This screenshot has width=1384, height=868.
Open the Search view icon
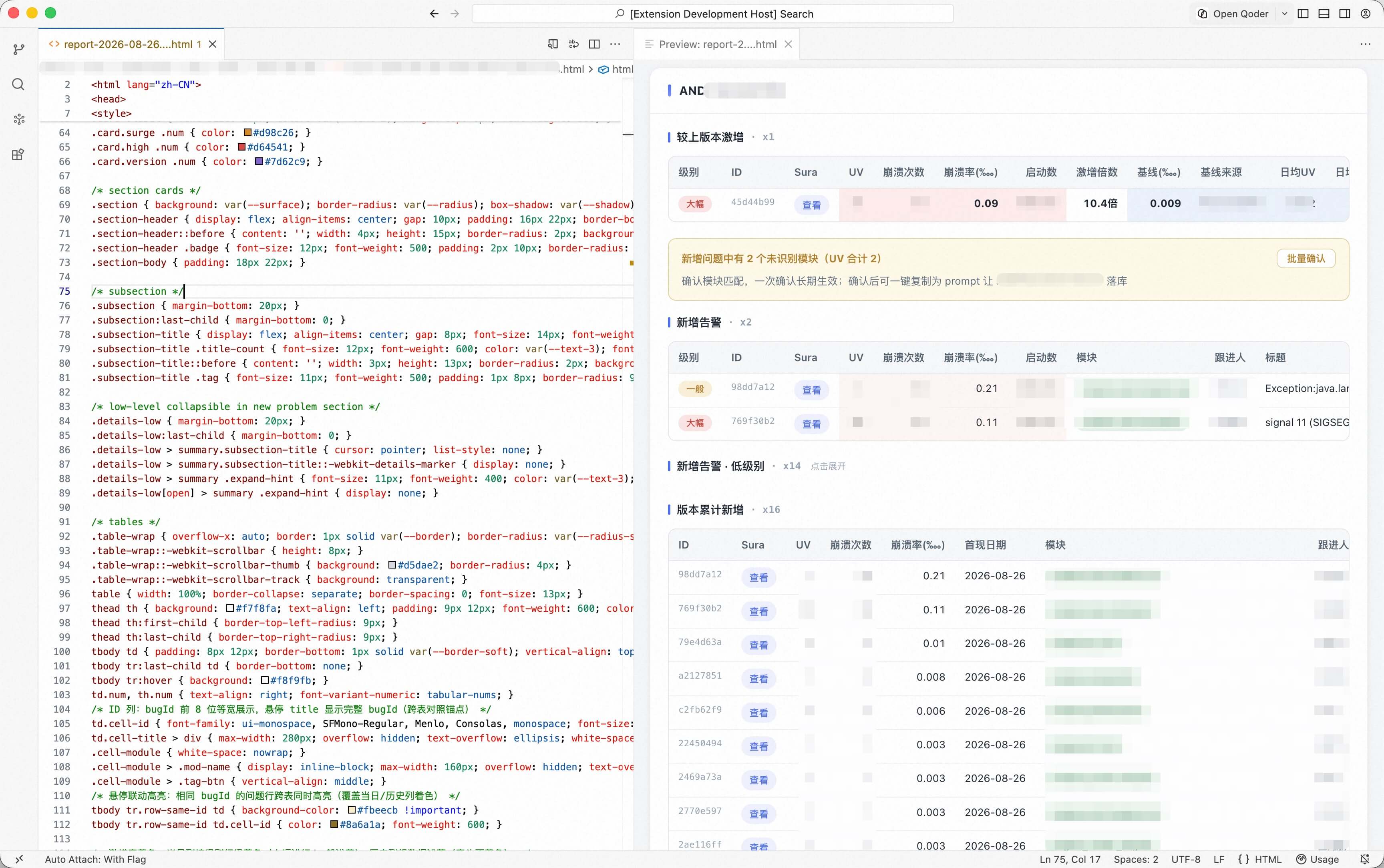[18, 84]
